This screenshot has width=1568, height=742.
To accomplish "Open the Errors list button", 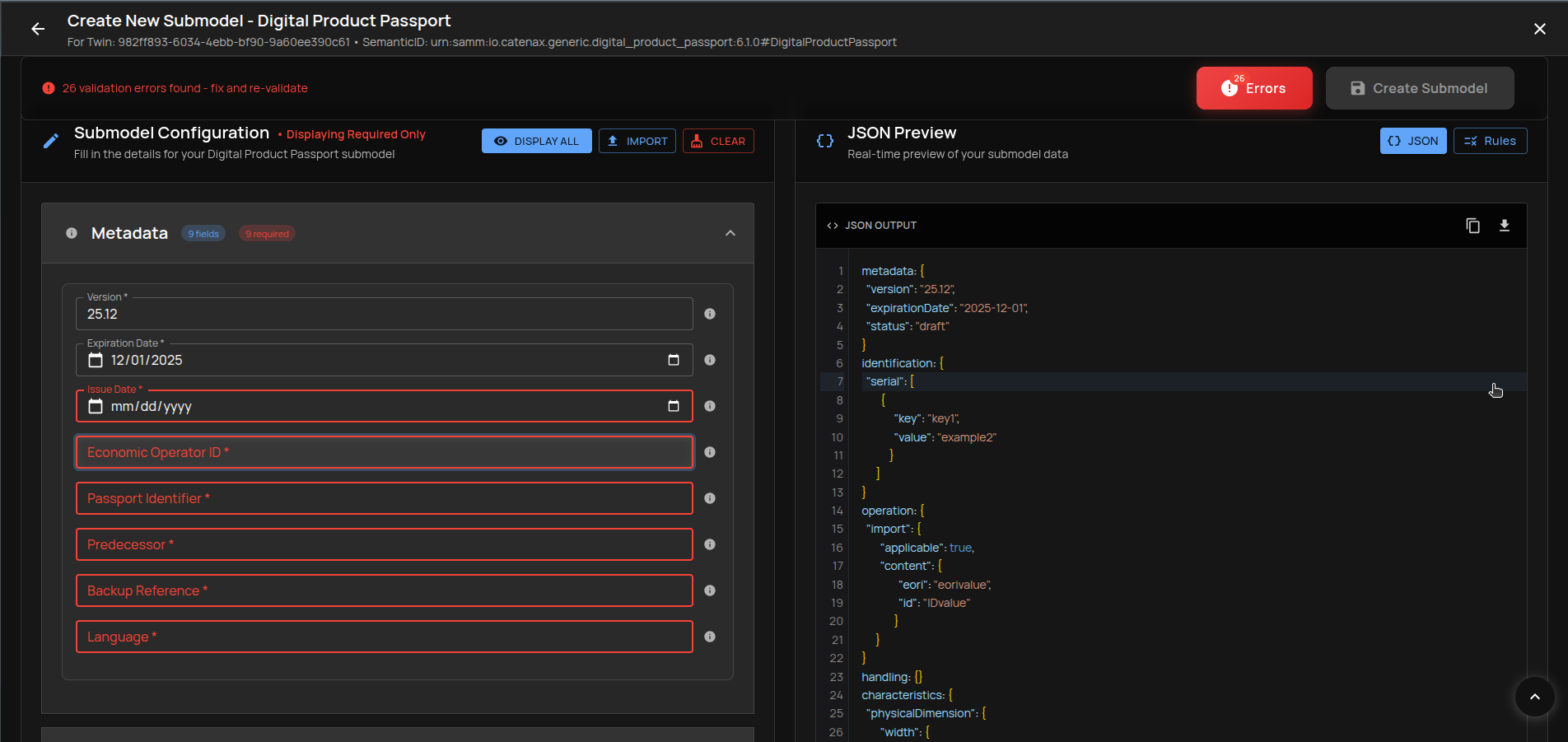I will 1253,88.
